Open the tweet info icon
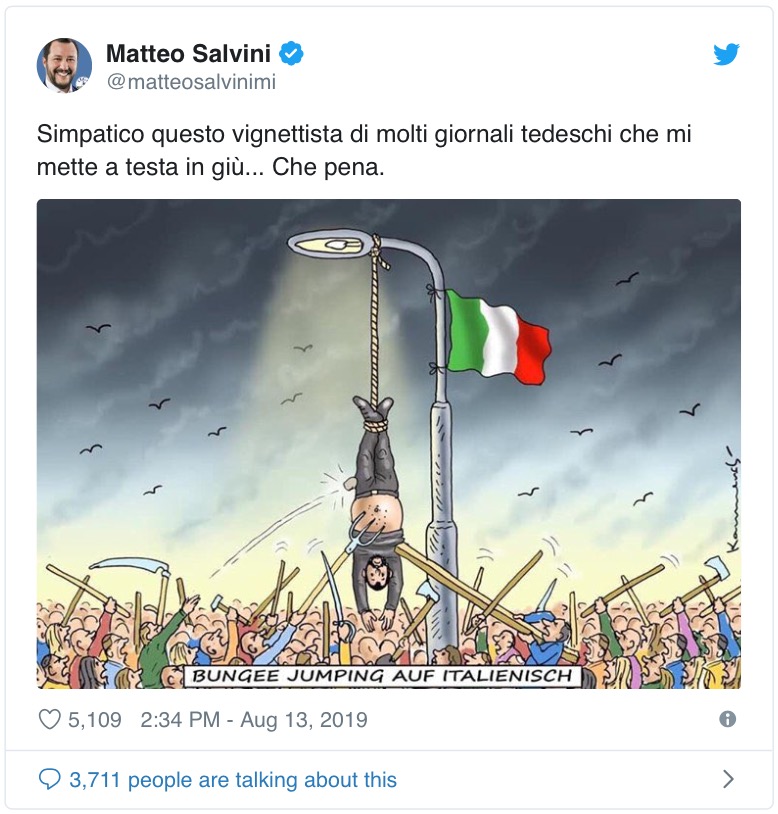Image resolution: width=778 pixels, height=814 pixels. [x=728, y=719]
